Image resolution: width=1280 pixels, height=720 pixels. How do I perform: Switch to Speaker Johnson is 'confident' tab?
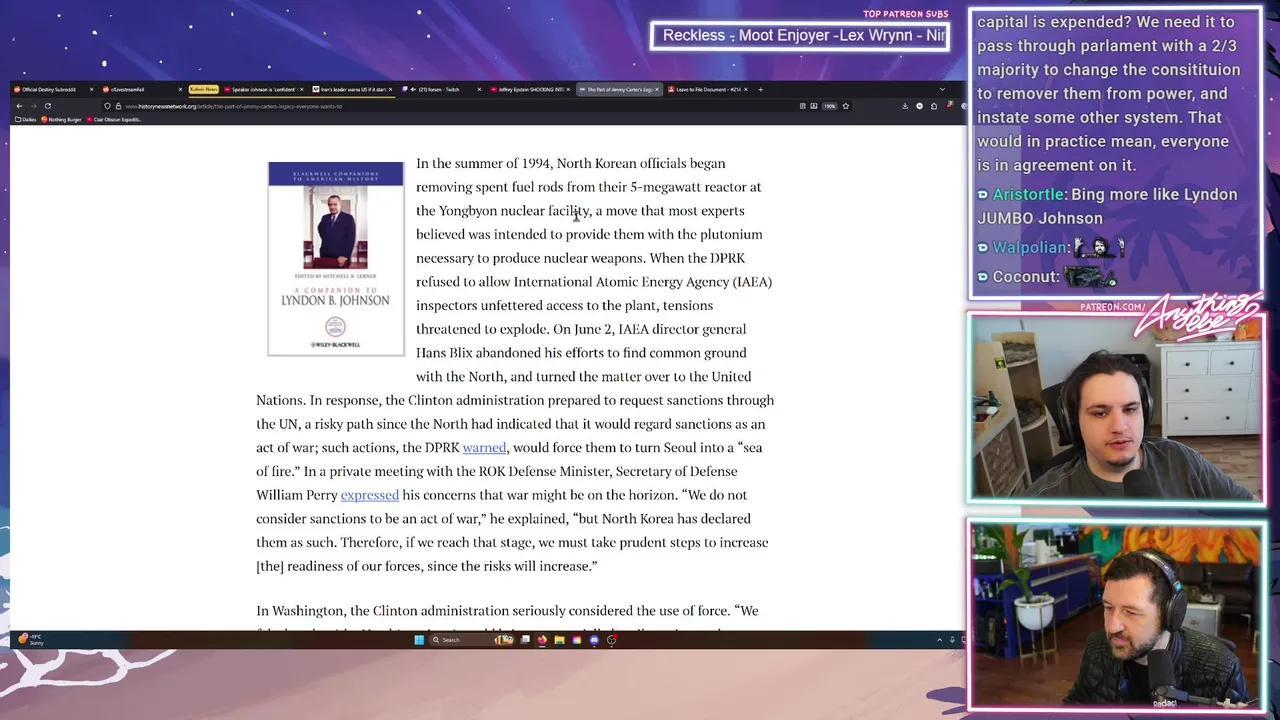coord(262,89)
